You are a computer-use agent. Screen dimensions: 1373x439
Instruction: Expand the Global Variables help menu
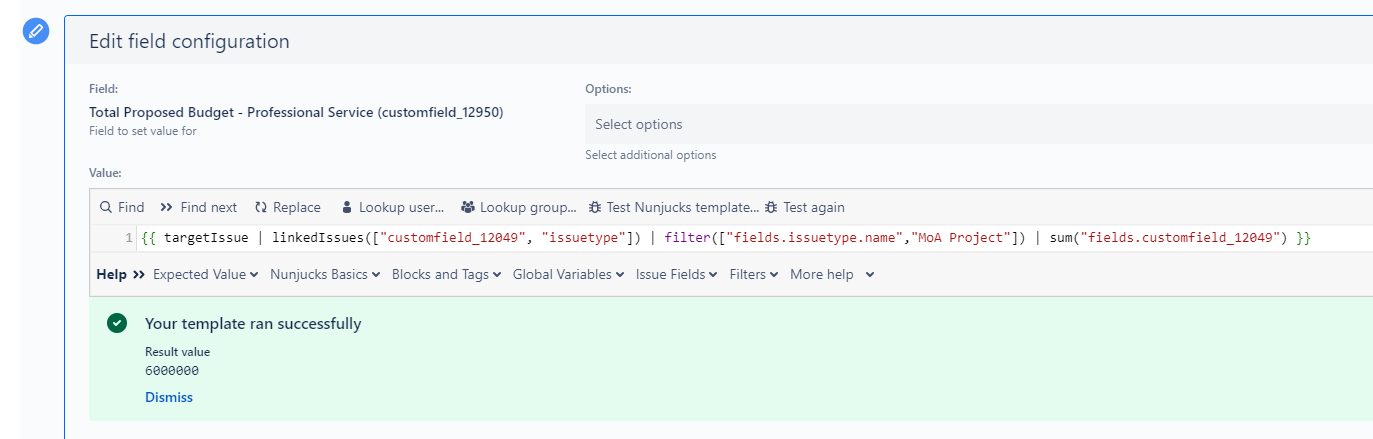(x=569, y=274)
